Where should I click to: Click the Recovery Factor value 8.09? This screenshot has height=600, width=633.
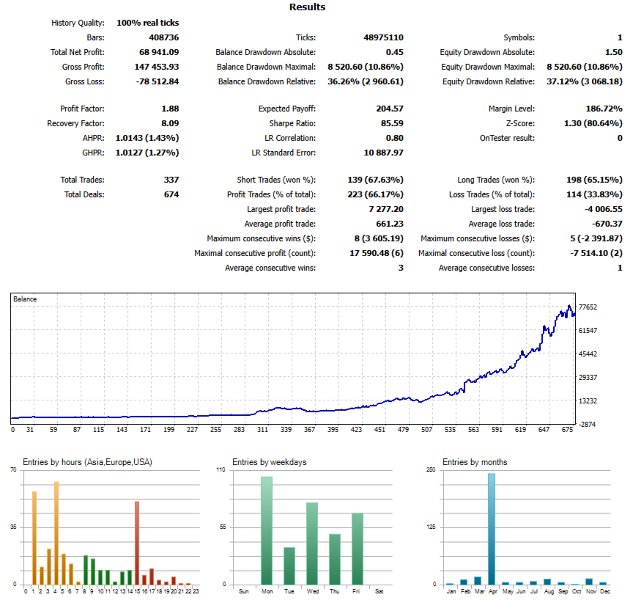(170, 124)
